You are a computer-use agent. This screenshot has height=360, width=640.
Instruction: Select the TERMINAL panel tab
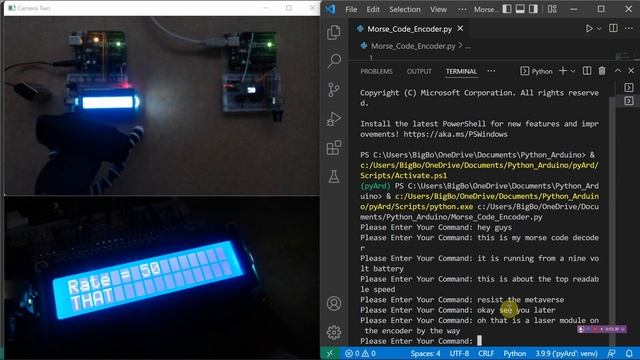click(461, 71)
